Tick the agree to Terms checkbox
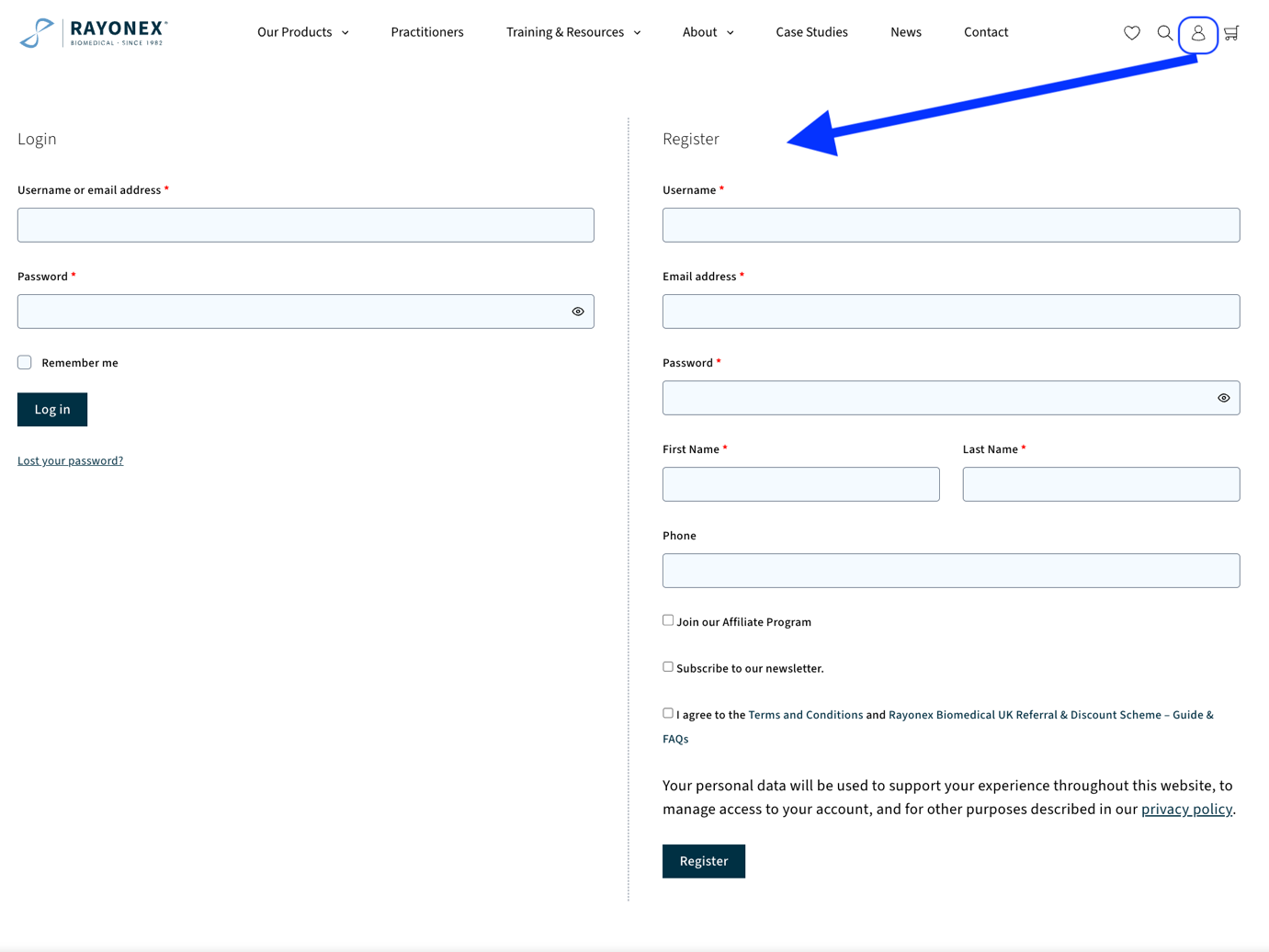Screen dimensions: 1269x952 coord(668,713)
